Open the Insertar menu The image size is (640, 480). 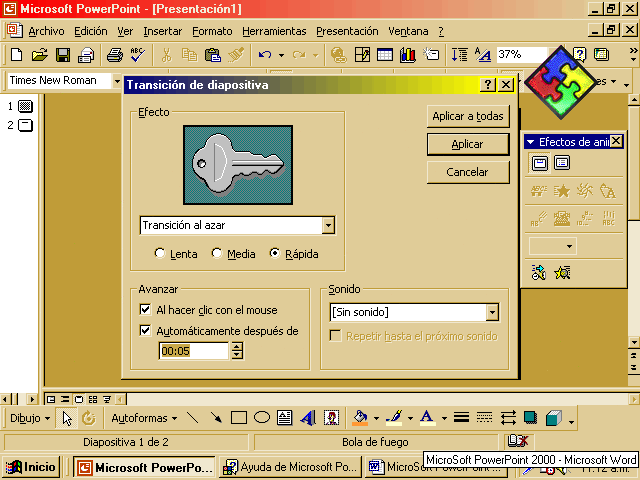(x=162, y=31)
